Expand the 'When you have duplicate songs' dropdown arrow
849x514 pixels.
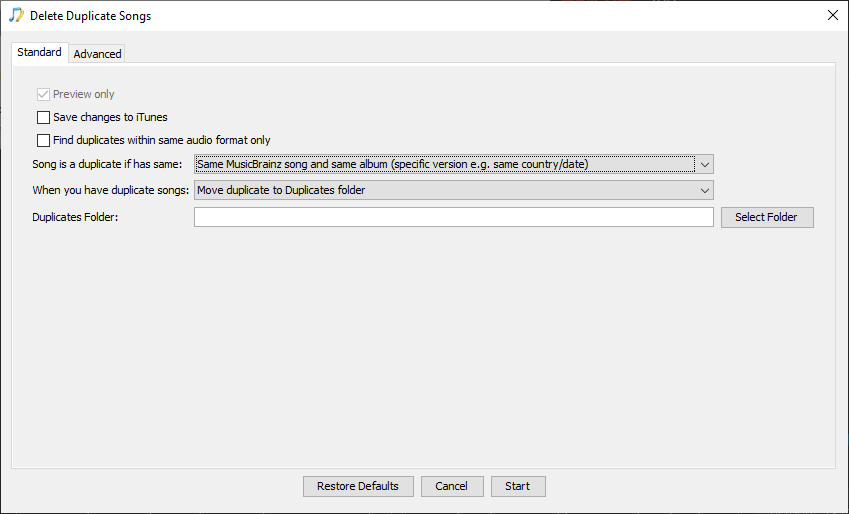(x=704, y=190)
